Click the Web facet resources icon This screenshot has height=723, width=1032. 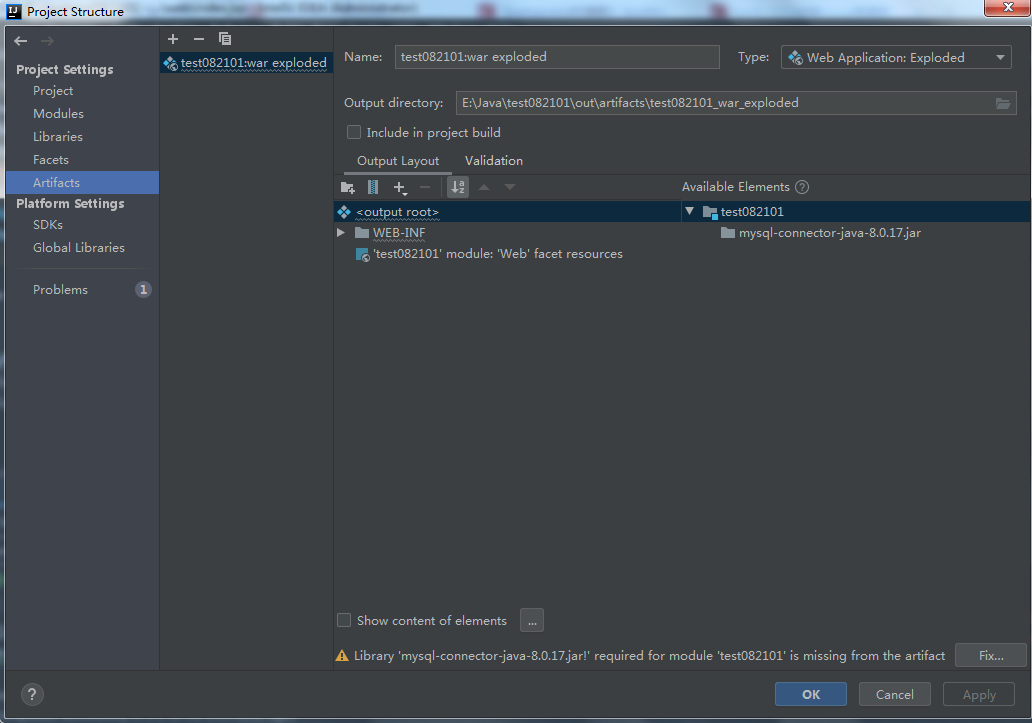[x=363, y=255]
